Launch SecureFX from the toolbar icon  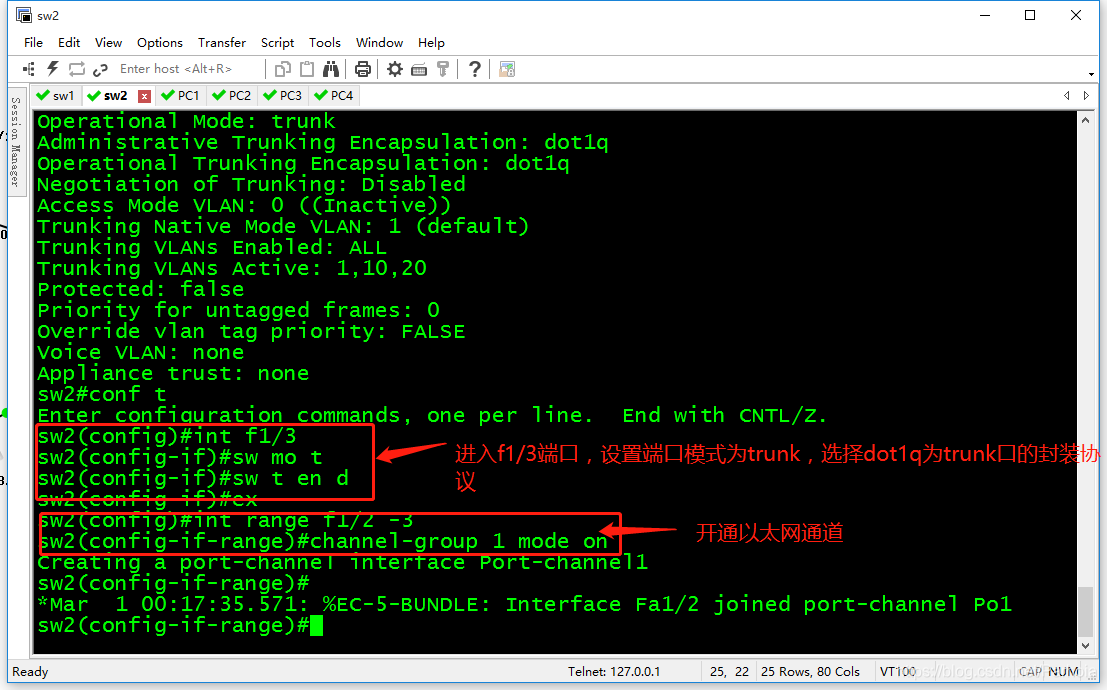tap(507, 69)
